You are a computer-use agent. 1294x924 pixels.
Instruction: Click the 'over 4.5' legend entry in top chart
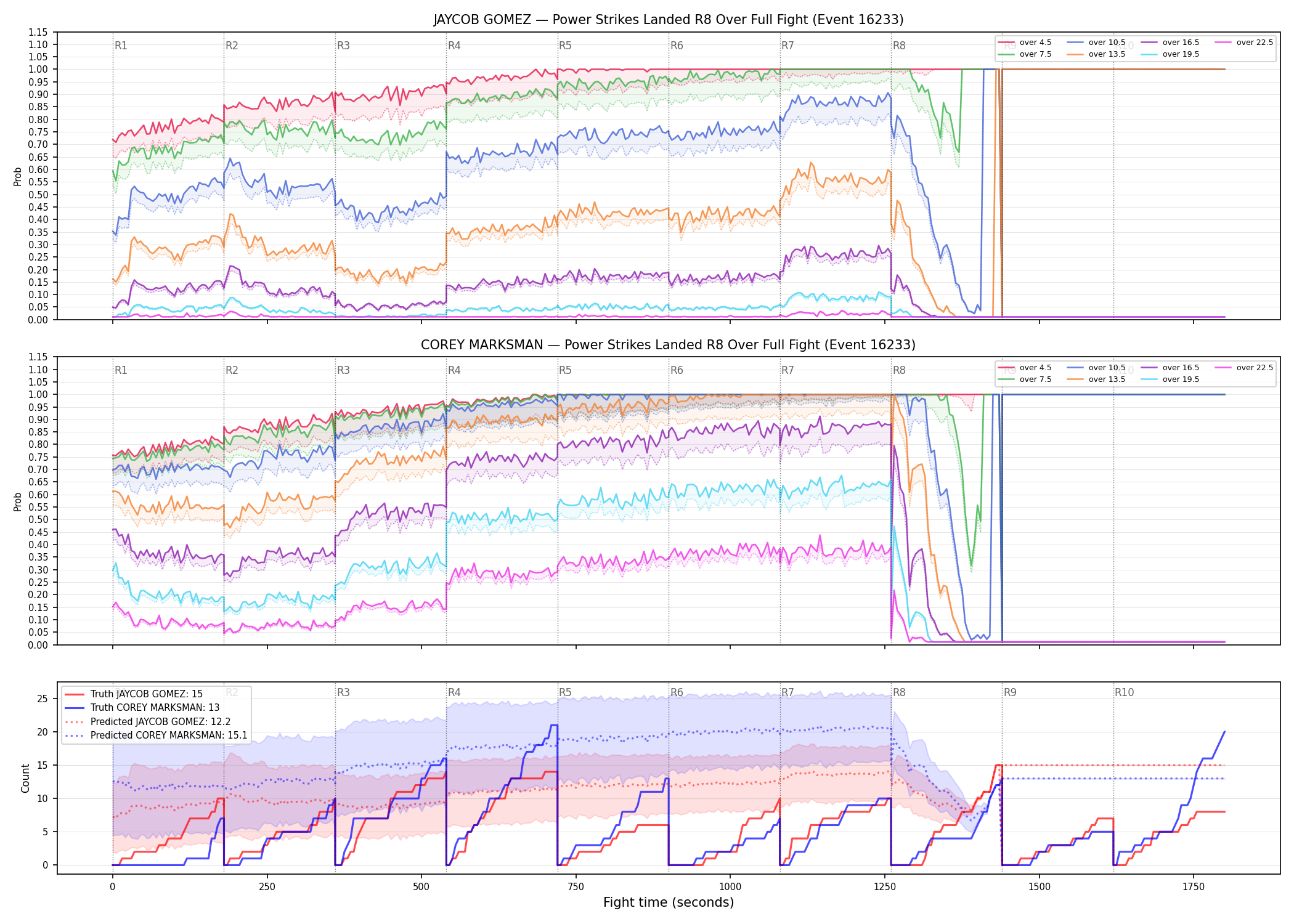point(1024,43)
